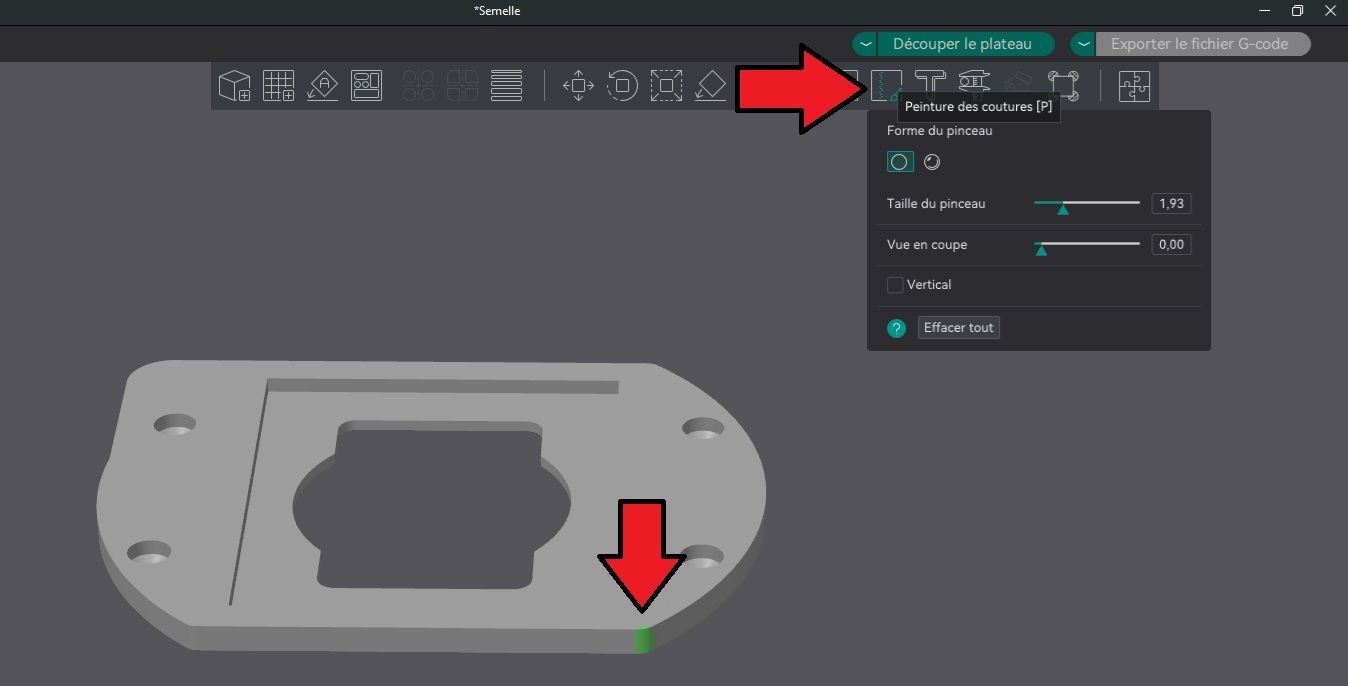Screen dimensions: 1348x686
Task: Select the Lay on face tool
Action: [x=710, y=86]
